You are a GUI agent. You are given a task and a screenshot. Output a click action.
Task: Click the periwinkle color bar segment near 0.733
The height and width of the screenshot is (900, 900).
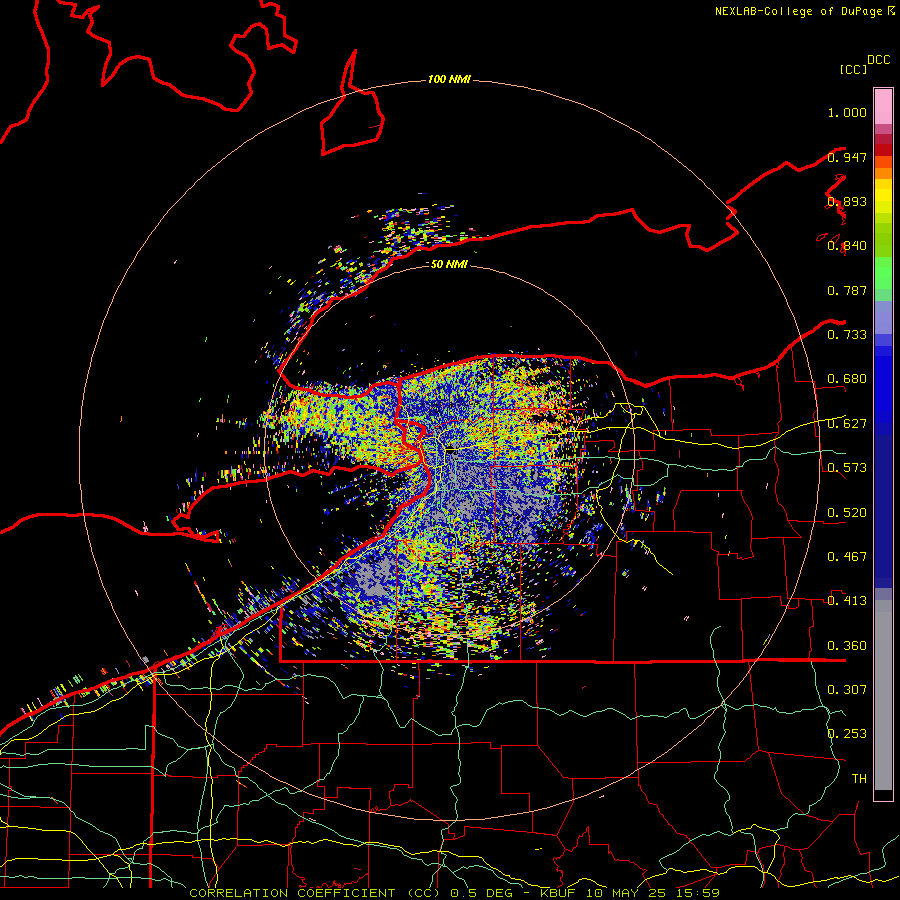click(x=883, y=317)
